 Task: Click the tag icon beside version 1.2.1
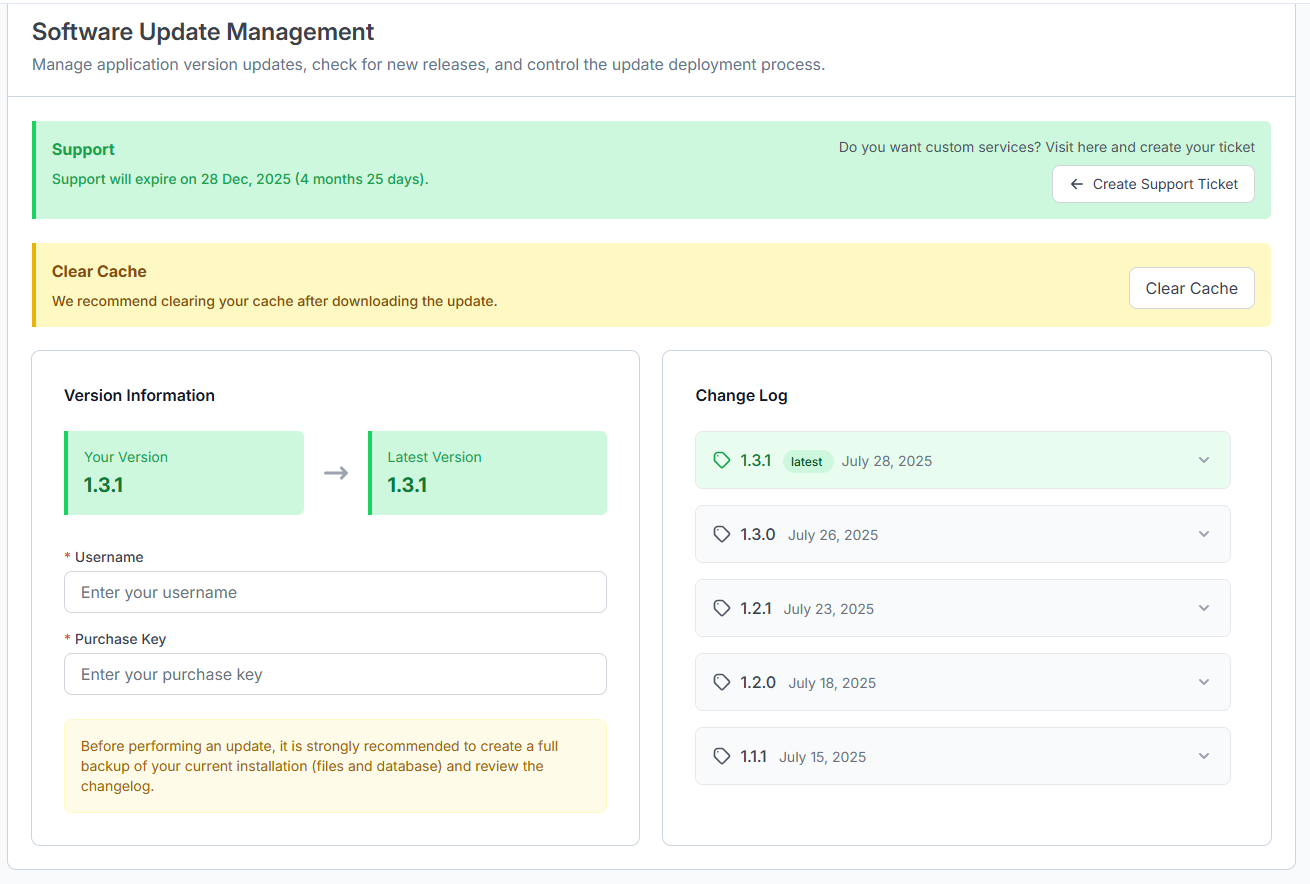point(722,608)
